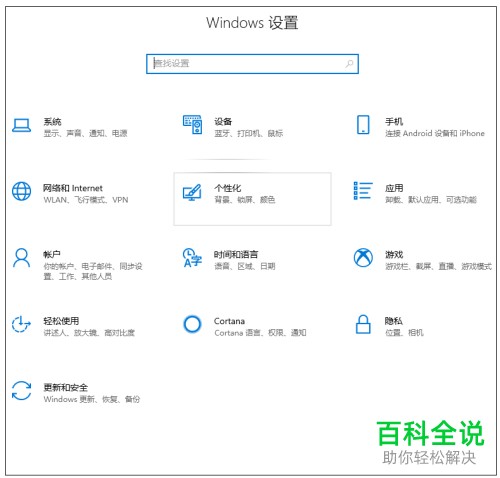Screen dimensions: 500x478
Task: Click the description 语音、区域、日期
Action: point(245,266)
